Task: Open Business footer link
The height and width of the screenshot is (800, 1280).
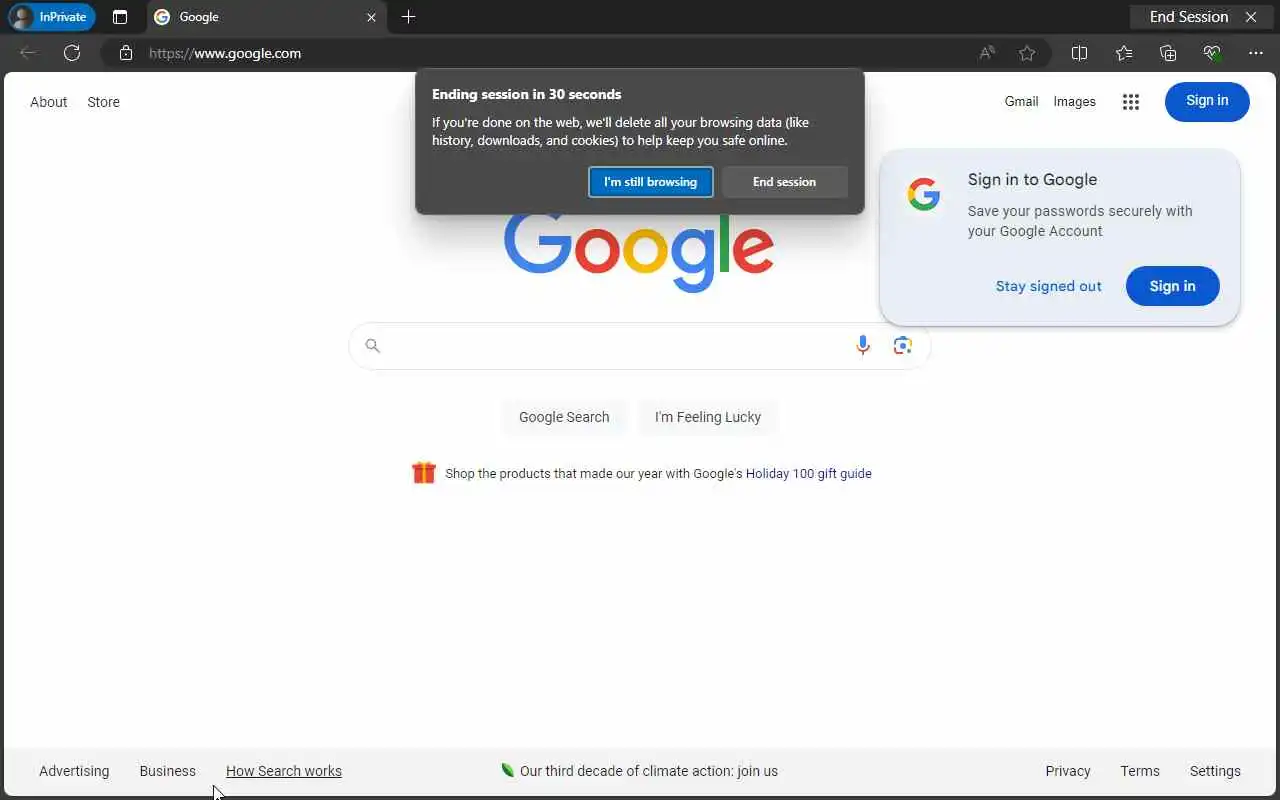Action: coord(168,771)
